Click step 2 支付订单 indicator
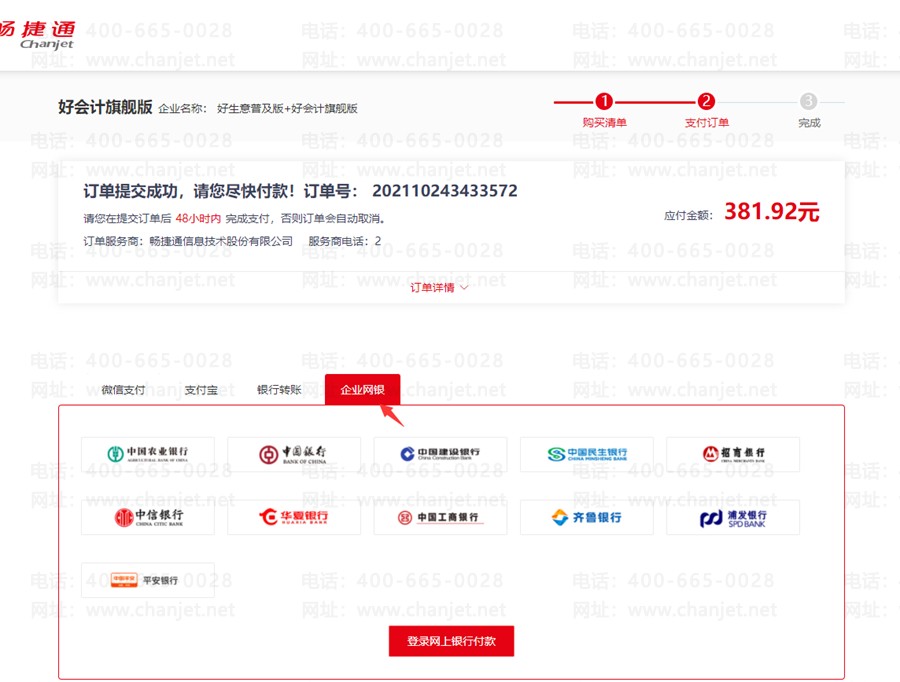900x682 pixels. pos(706,110)
